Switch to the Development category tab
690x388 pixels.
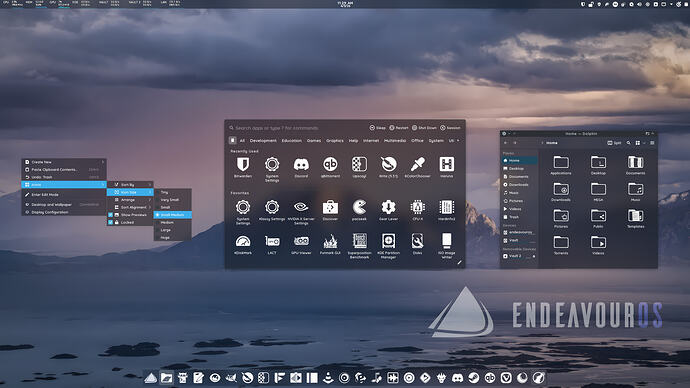coord(263,140)
